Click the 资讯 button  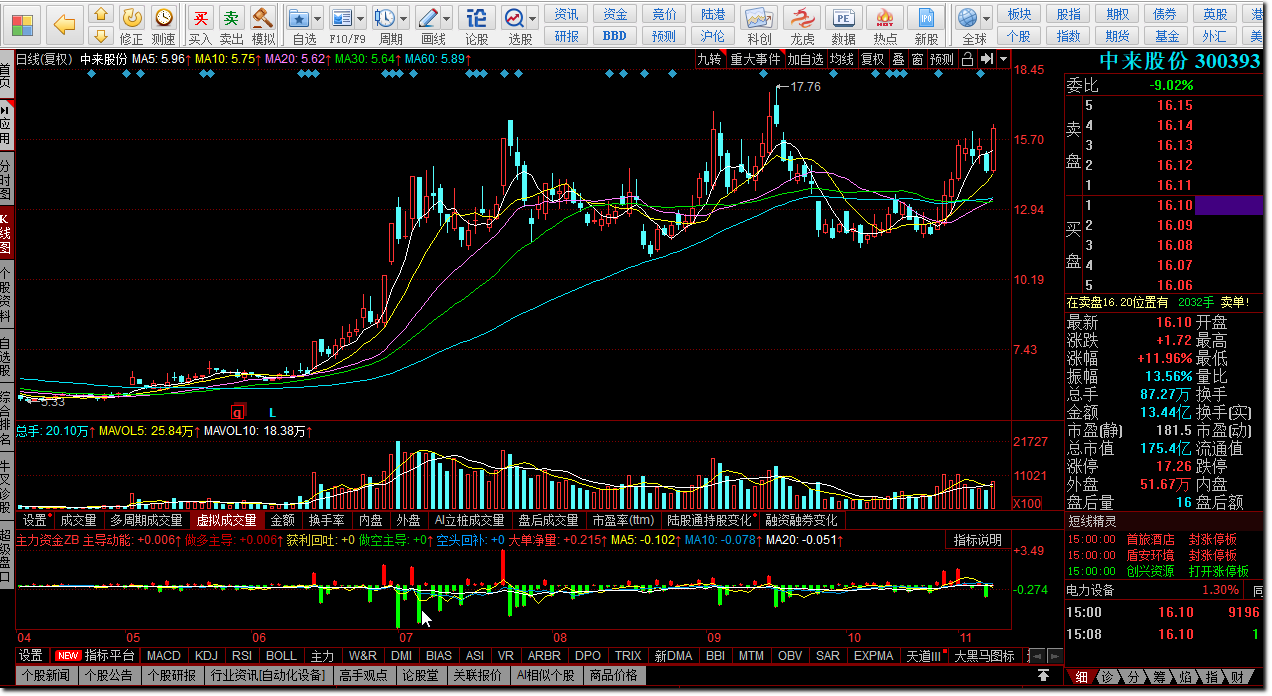(x=567, y=14)
